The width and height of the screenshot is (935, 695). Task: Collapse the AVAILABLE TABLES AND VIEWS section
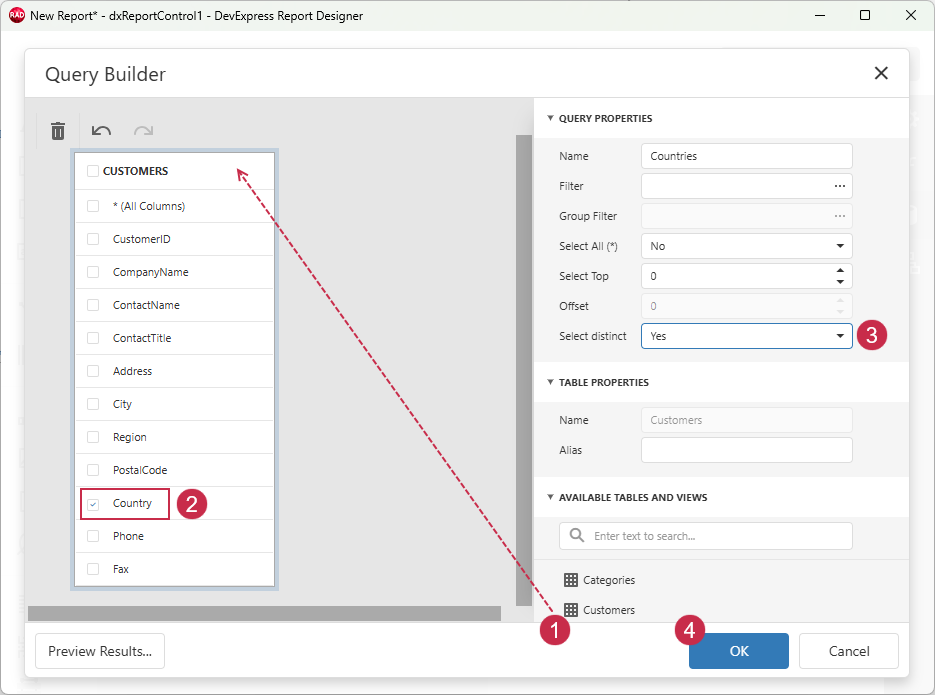click(550, 497)
